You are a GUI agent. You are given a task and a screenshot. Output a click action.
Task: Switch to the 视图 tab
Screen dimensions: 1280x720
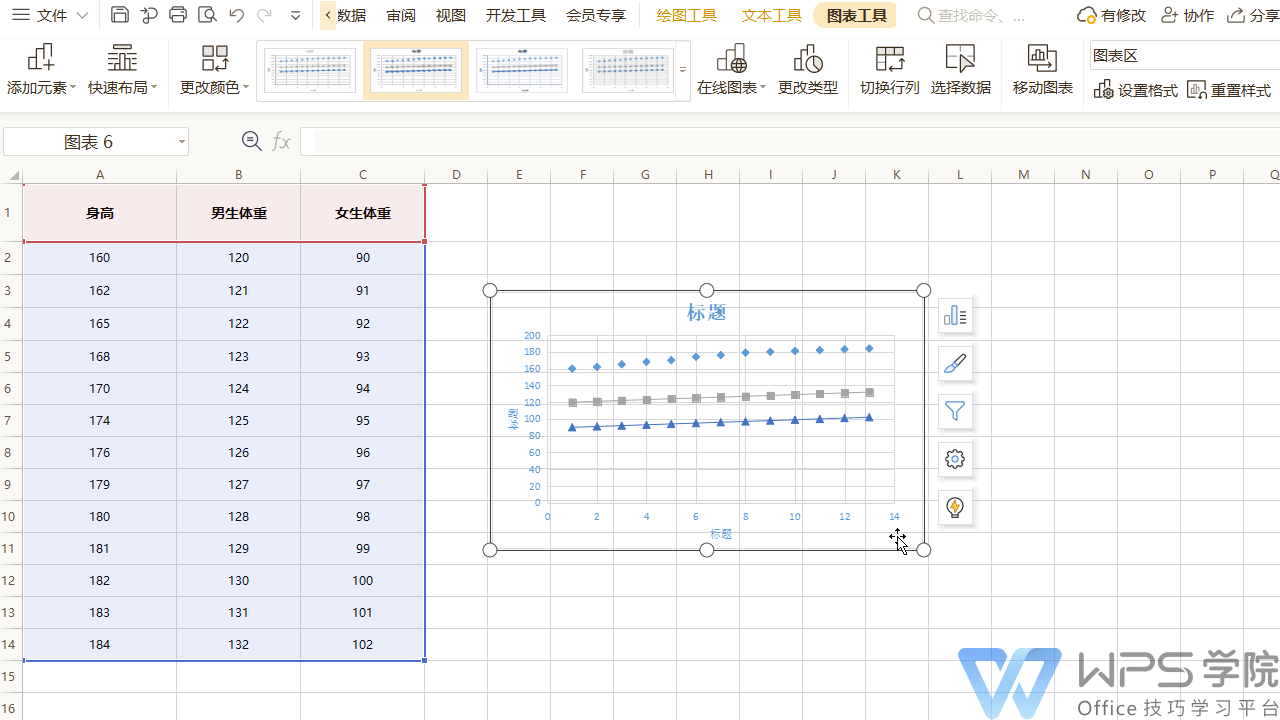tap(451, 15)
